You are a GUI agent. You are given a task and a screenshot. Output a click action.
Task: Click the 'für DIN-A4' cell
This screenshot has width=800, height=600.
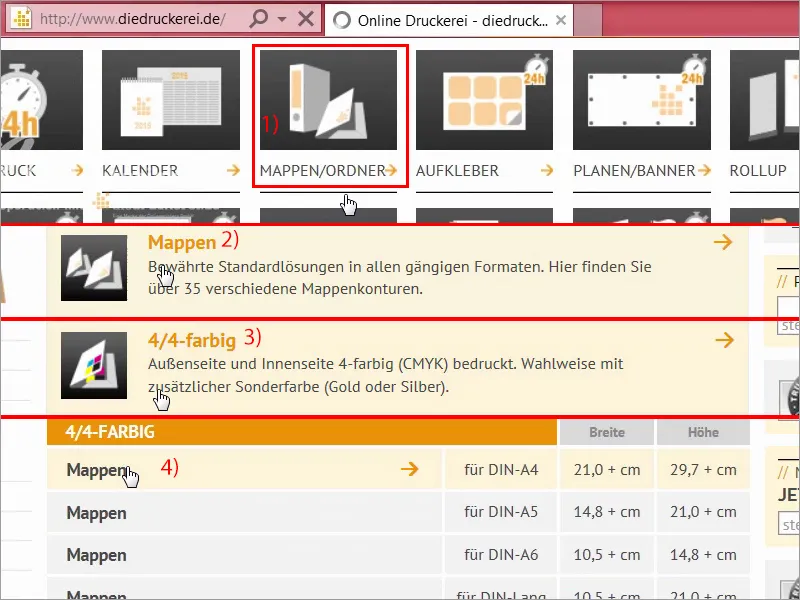[x=501, y=469]
